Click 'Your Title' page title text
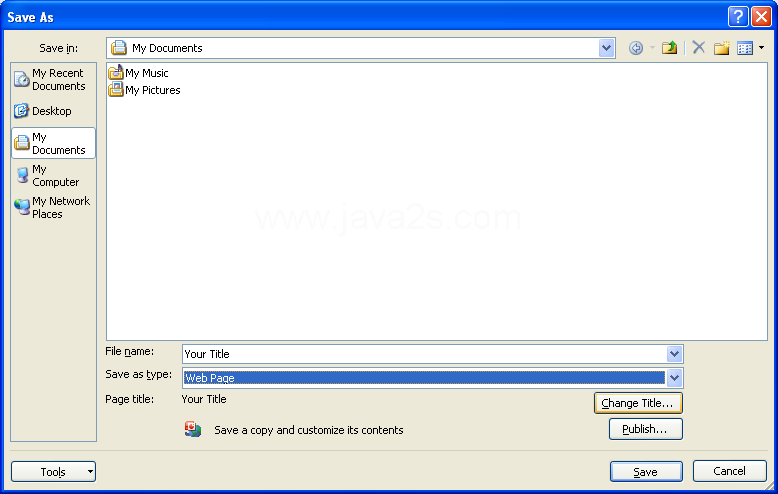The image size is (778, 494). point(204,399)
